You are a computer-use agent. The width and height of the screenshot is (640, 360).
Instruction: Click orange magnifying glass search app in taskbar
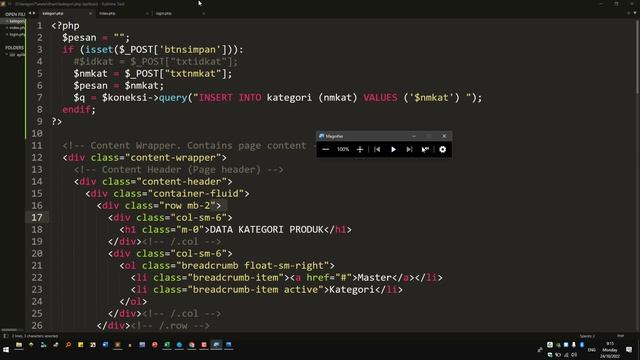(x=68, y=345)
